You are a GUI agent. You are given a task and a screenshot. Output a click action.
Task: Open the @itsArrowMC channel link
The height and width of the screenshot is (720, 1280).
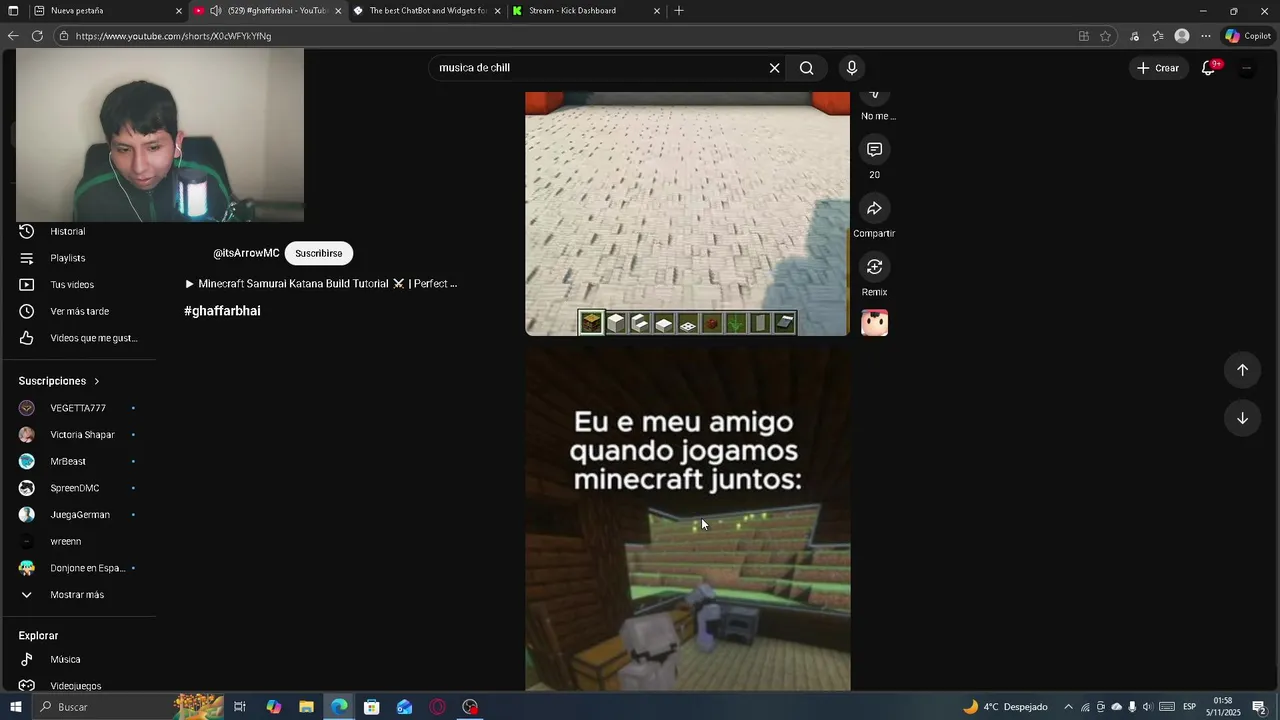pos(246,253)
